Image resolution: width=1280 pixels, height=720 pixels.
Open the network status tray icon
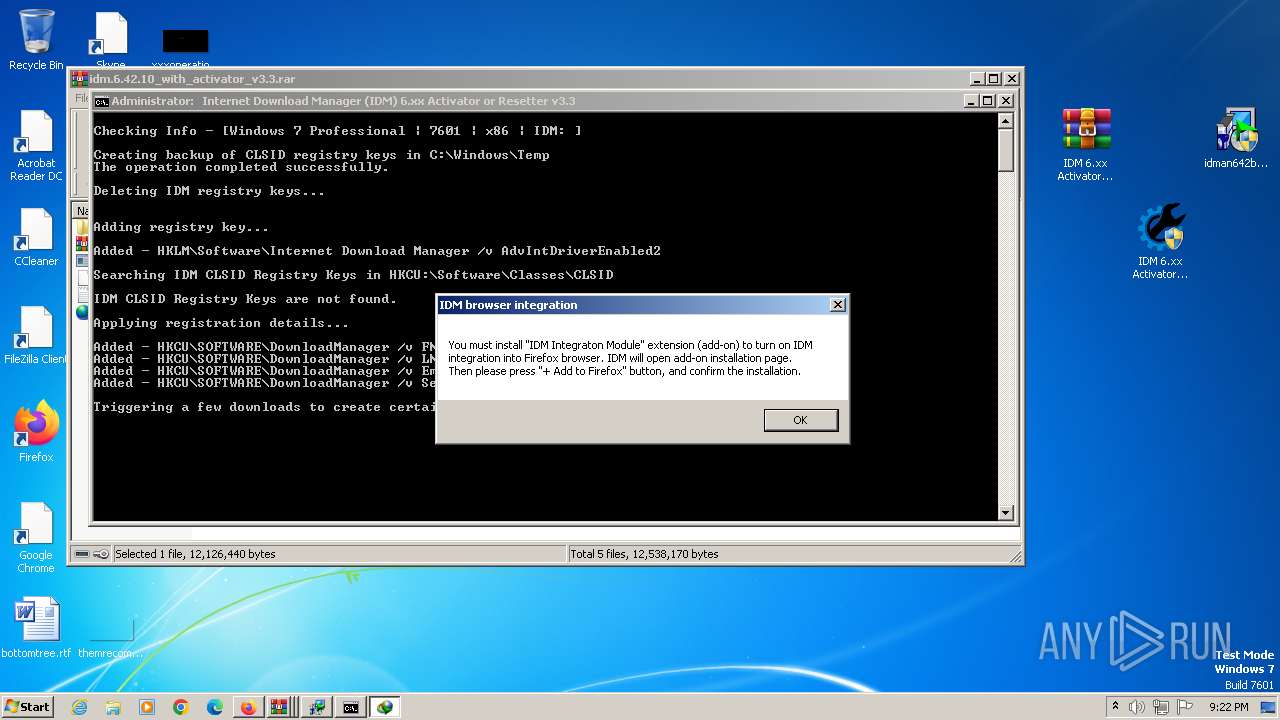tap(1161, 707)
